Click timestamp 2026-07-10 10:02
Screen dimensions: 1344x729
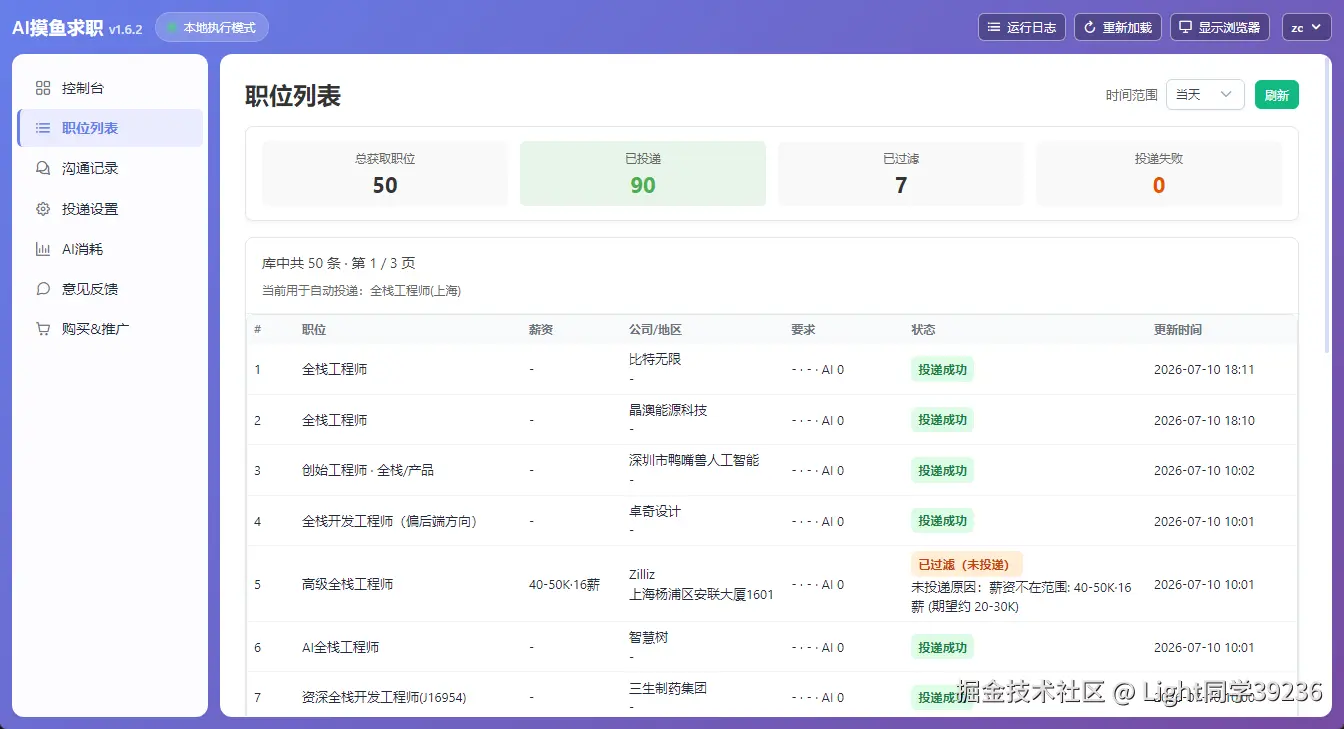[x=1204, y=470]
